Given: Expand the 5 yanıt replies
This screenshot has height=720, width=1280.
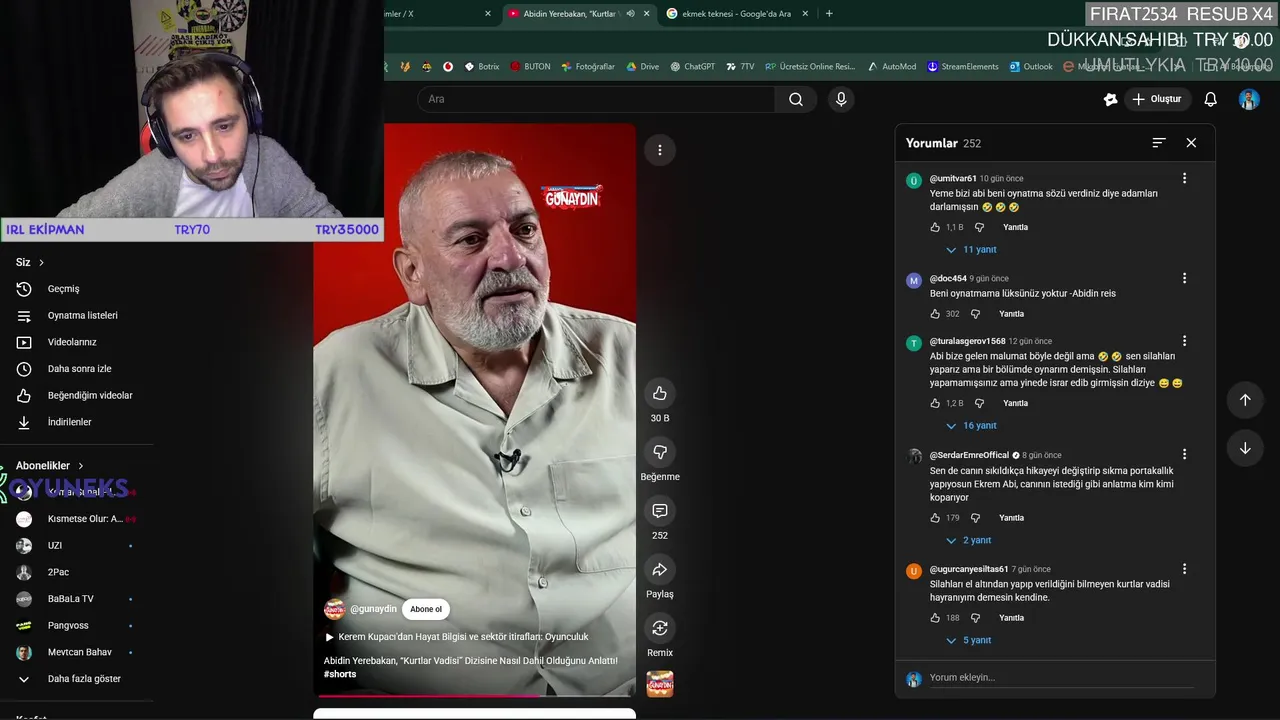Looking at the screenshot, I should pyautogui.click(x=968, y=640).
